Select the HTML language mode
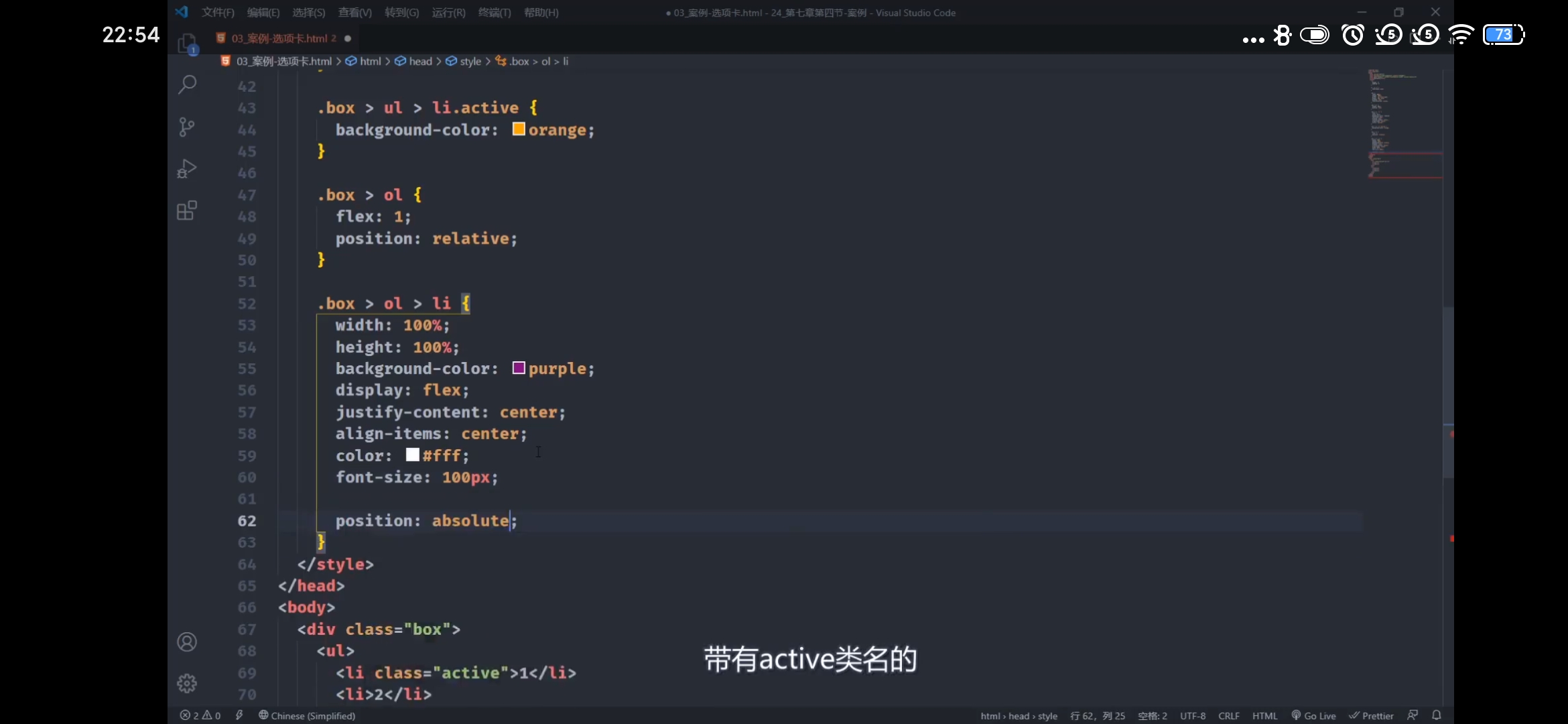 coord(1264,715)
